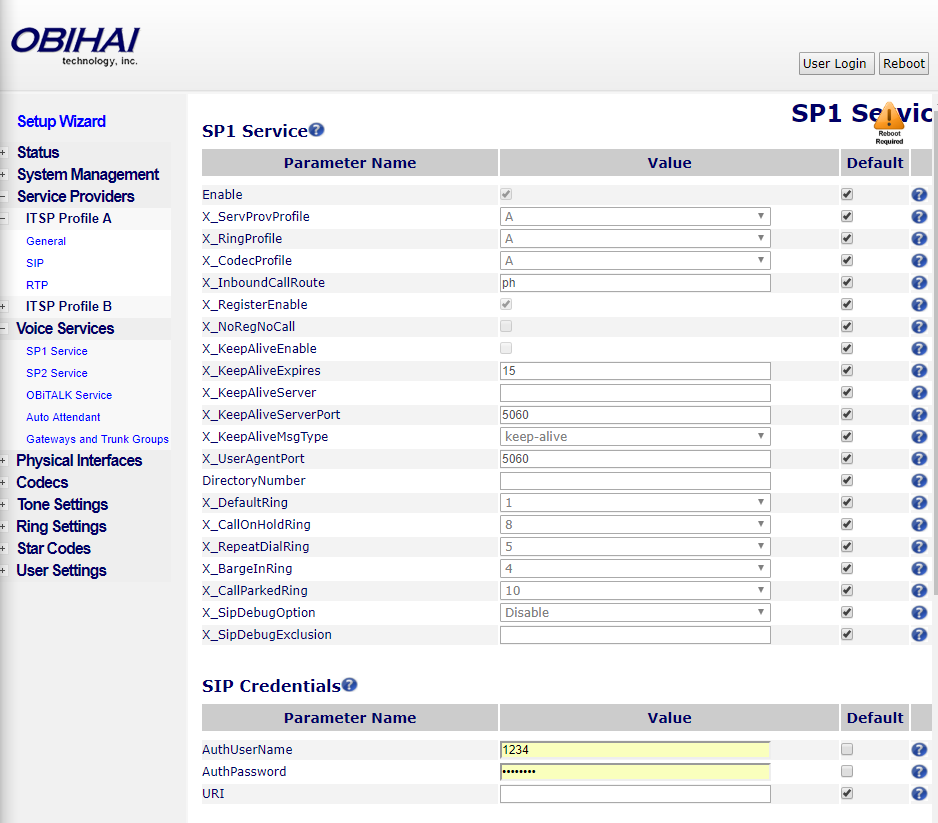
Task: Toggle Default checkbox for X_UserAgentPort
Action: [x=846, y=458]
